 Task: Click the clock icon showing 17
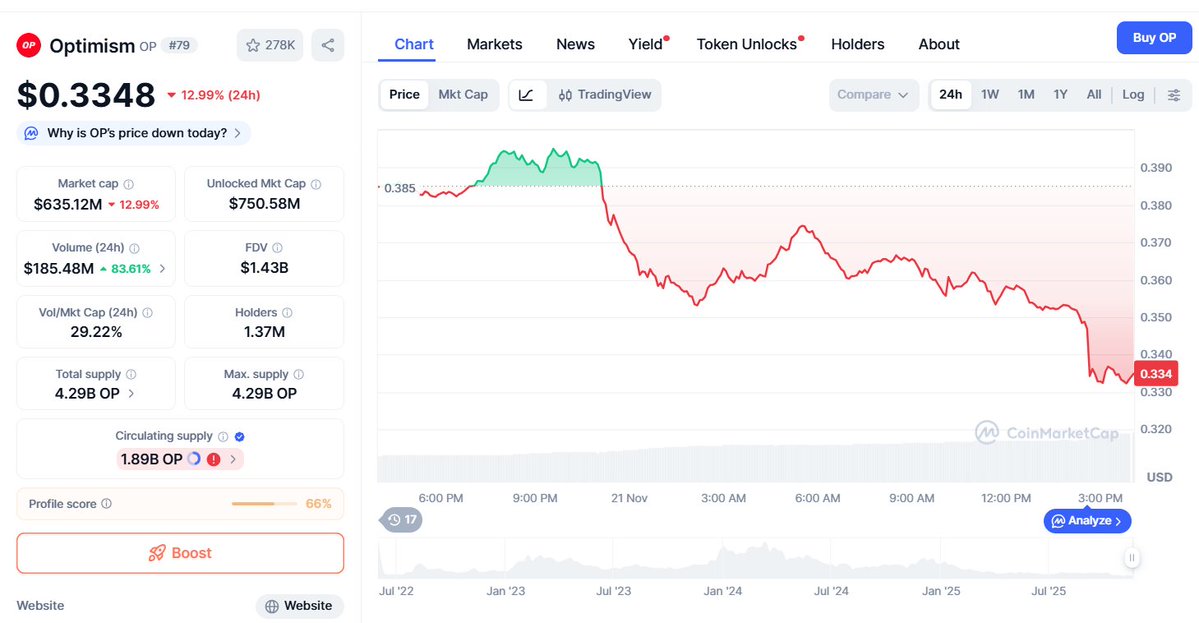[x=400, y=520]
